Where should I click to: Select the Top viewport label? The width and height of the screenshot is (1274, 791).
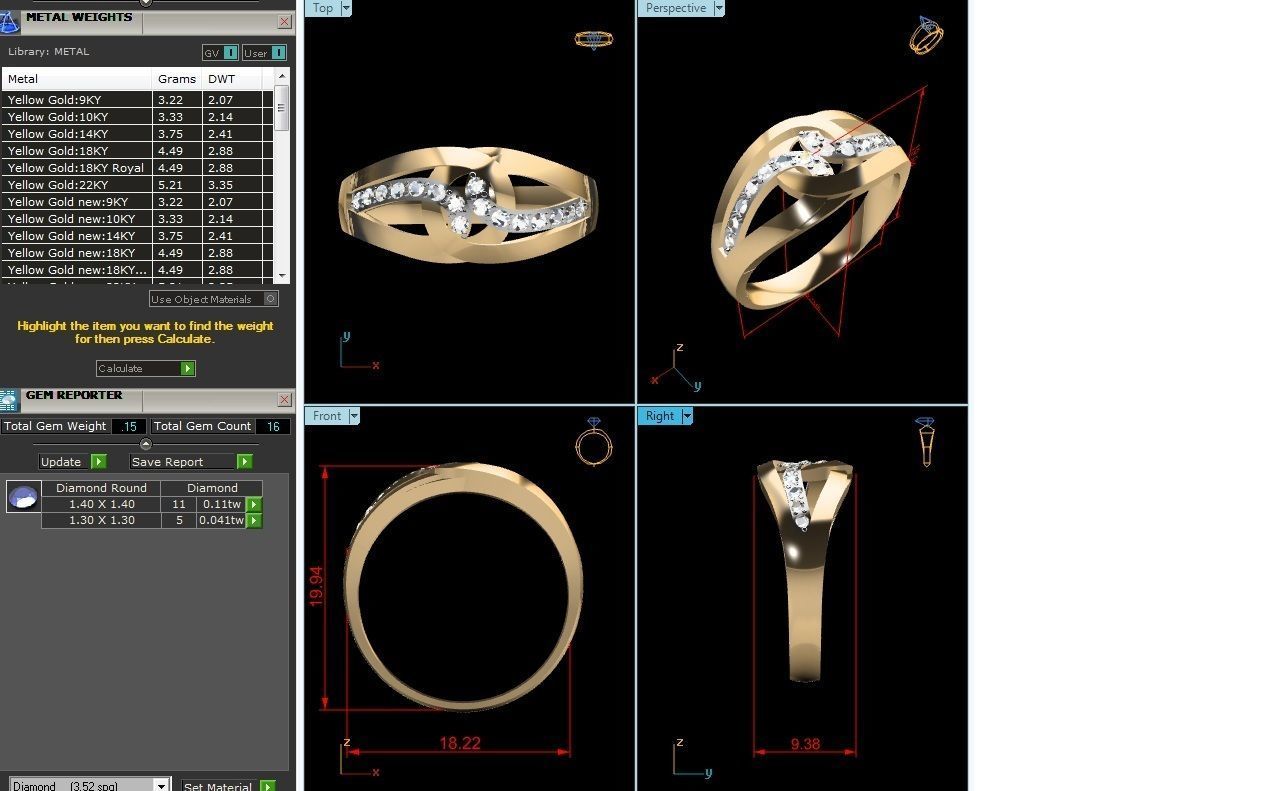point(323,8)
